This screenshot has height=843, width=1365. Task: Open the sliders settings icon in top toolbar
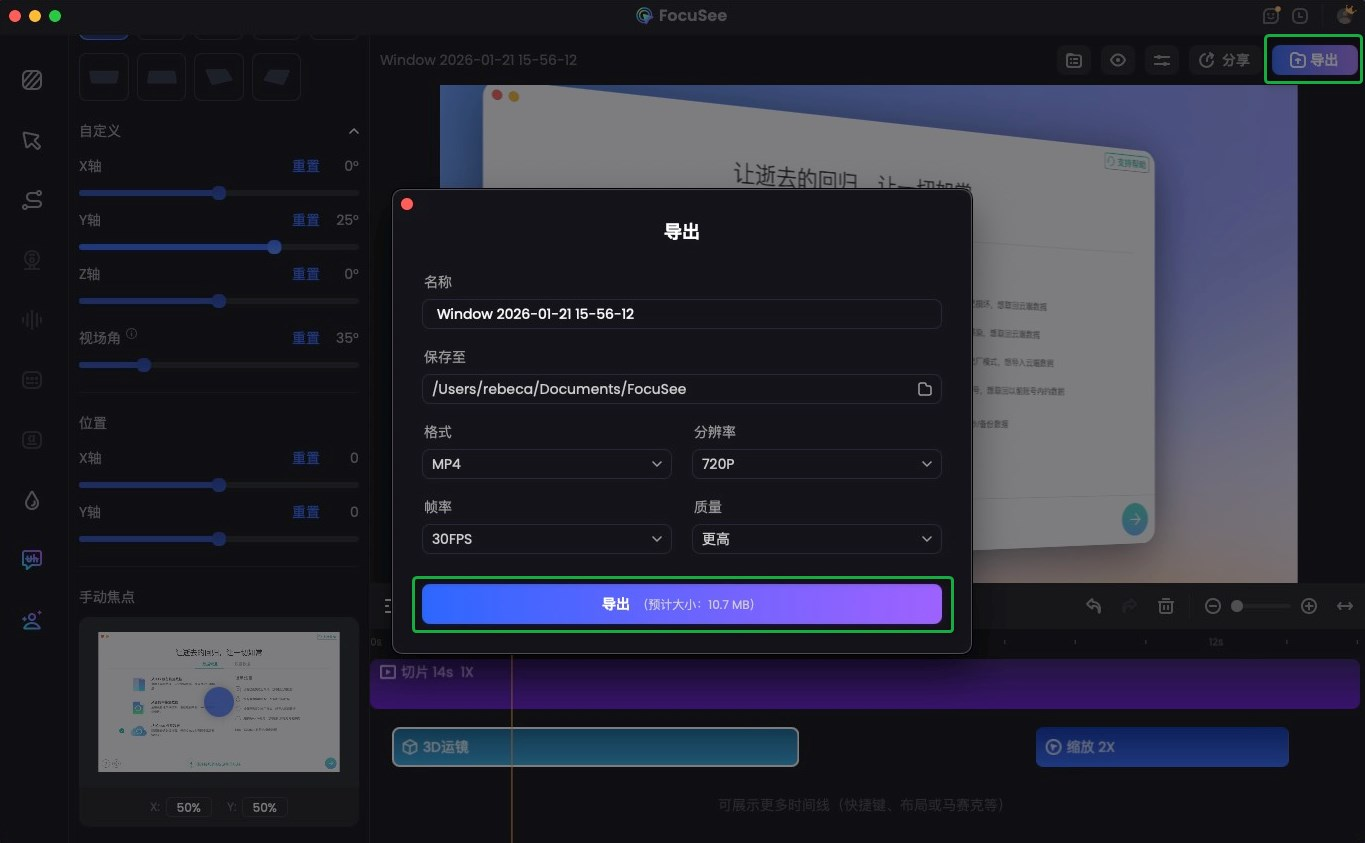tap(1162, 61)
